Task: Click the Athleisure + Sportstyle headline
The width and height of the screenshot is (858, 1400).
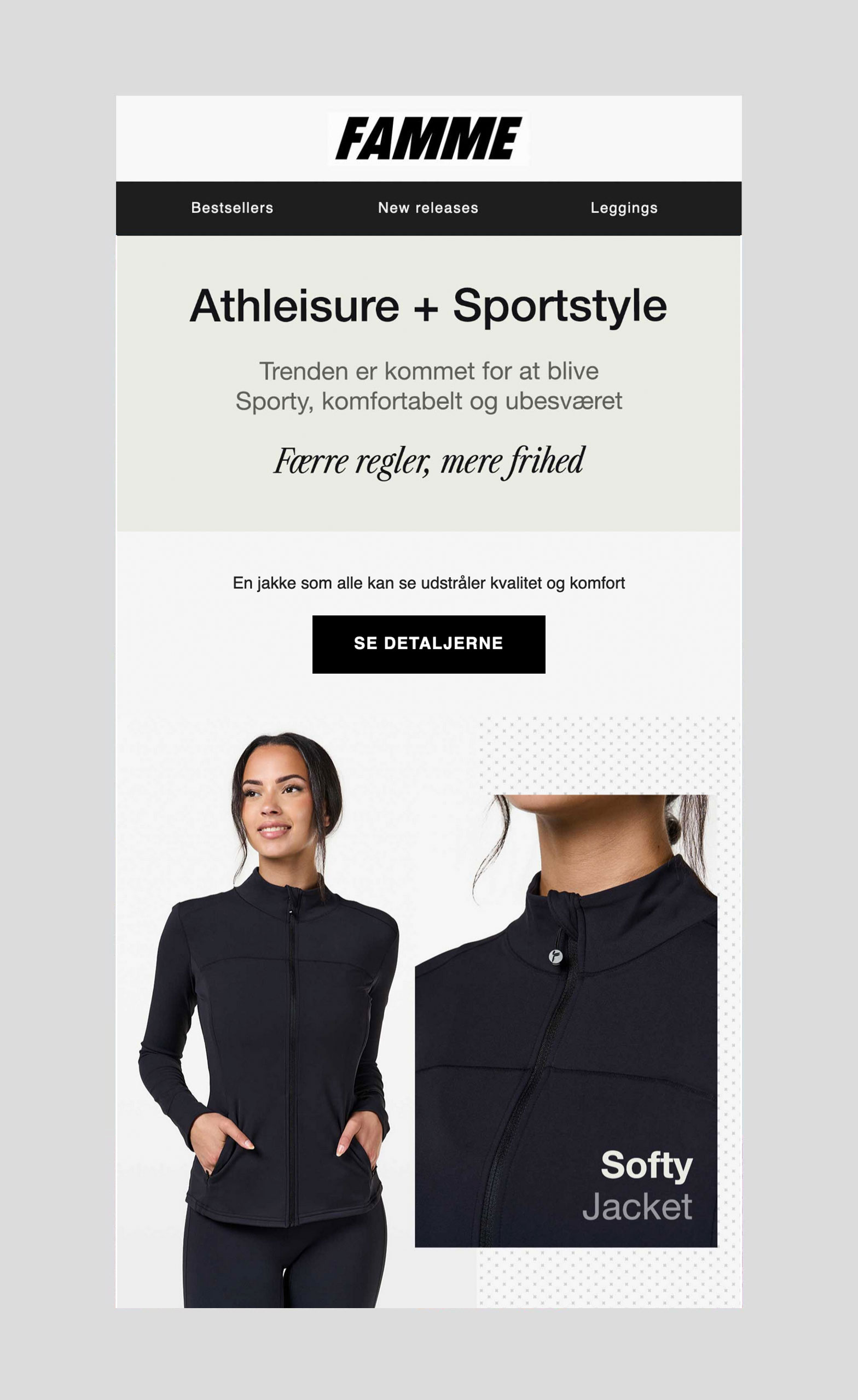Action: pos(428,306)
